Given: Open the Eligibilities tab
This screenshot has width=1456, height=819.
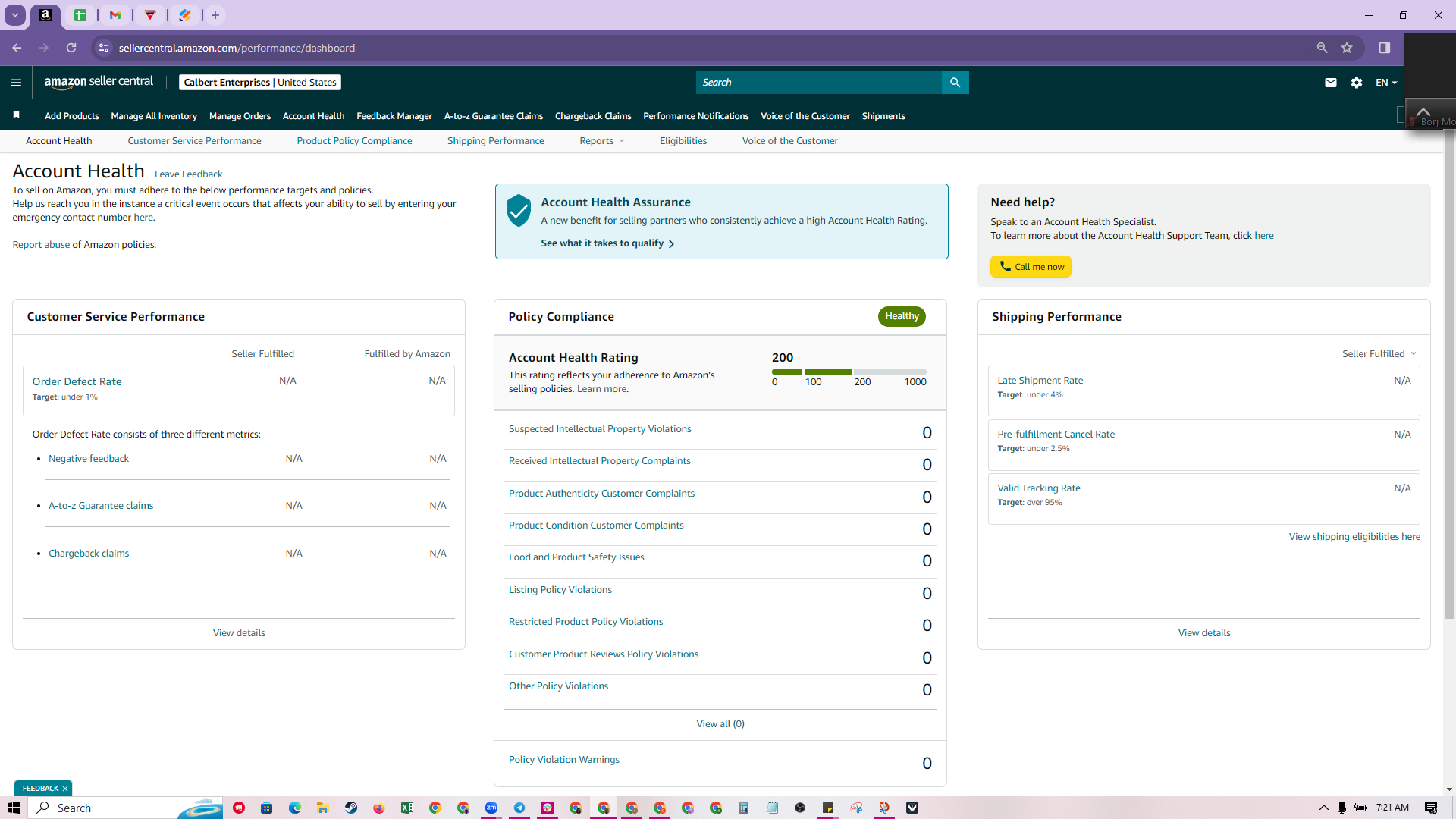Looking at the screenshot, I should [683, 141].
